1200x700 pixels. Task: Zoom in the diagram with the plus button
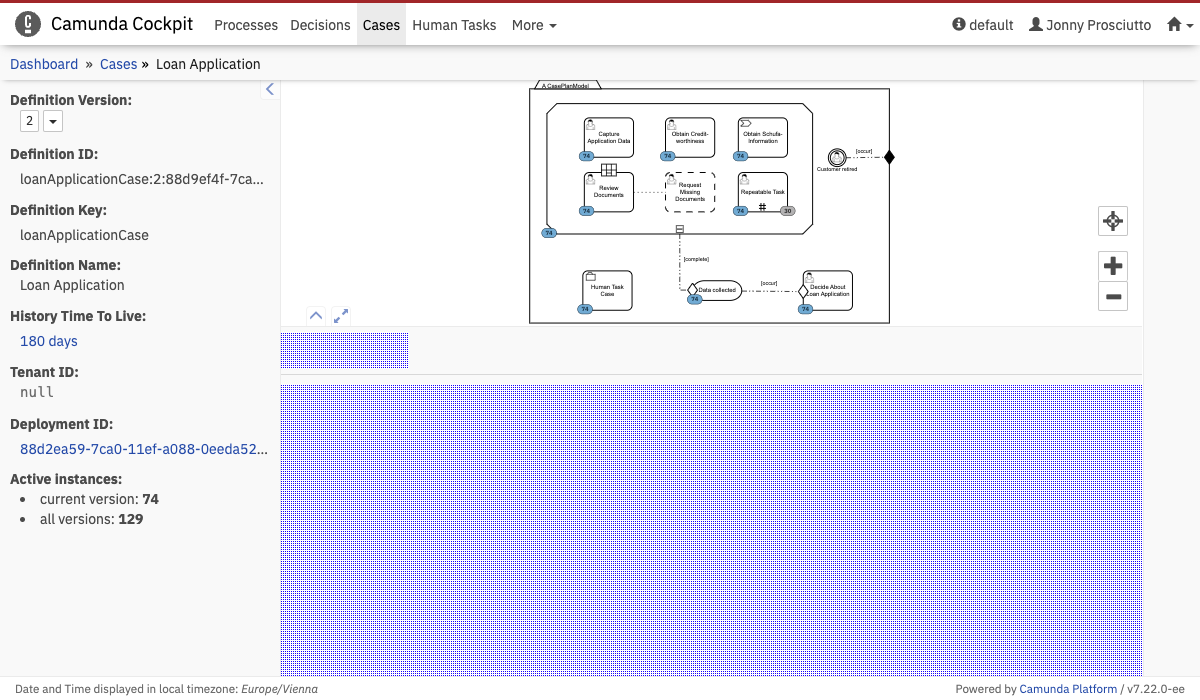1112,266
